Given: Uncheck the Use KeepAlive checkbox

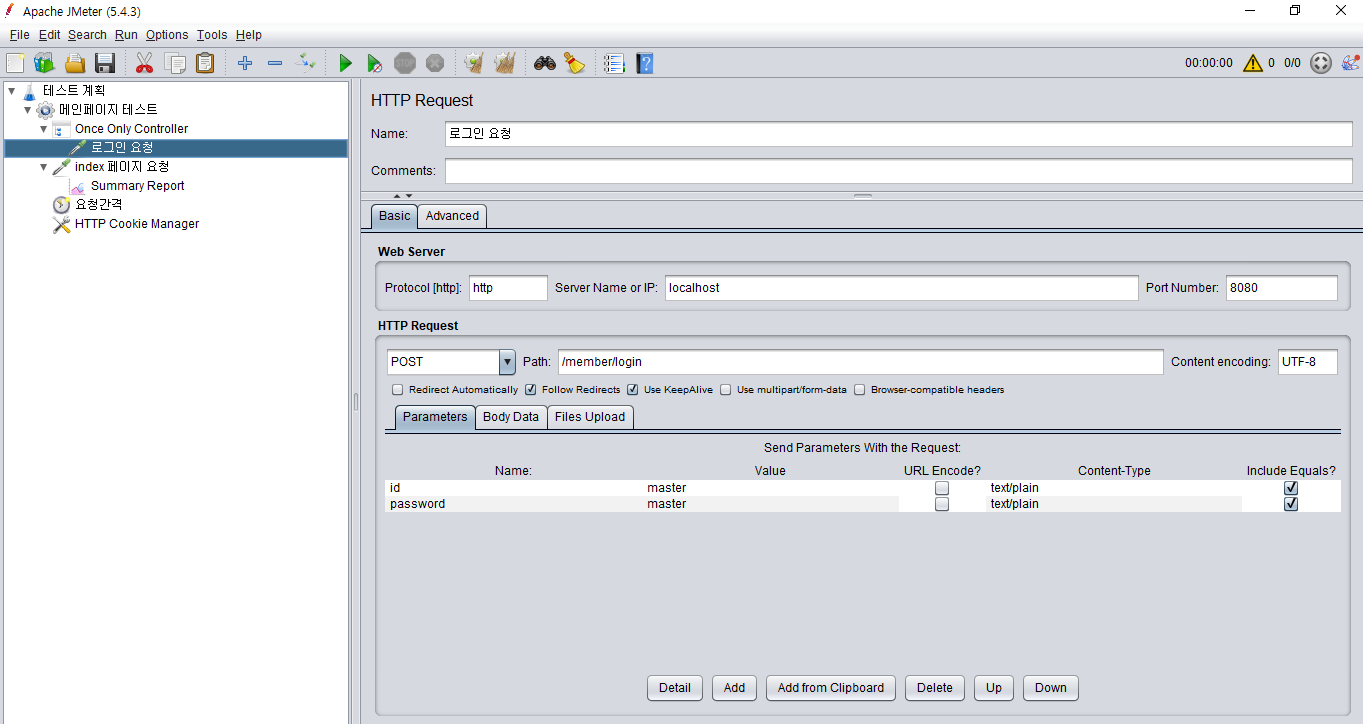Looking at the screenshot, I should (633, 390).
